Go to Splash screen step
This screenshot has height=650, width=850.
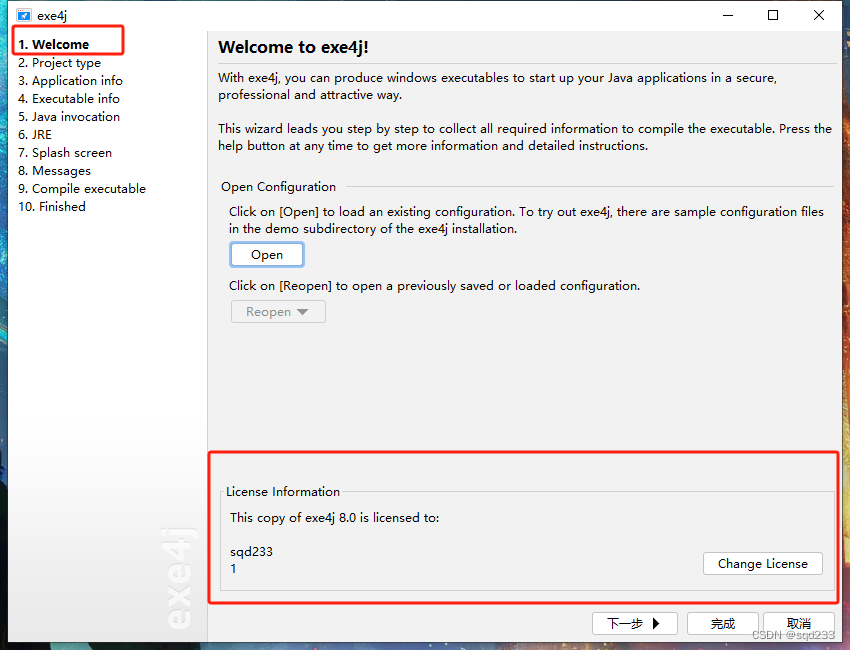65,153
